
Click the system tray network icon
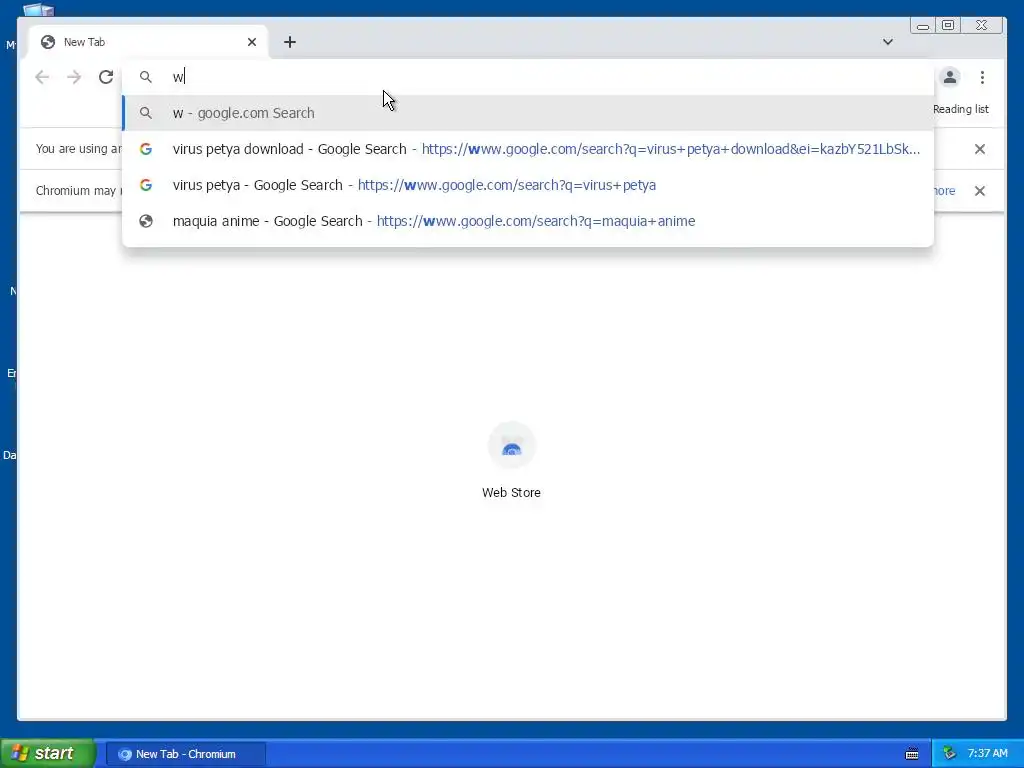tap(949, 753)
